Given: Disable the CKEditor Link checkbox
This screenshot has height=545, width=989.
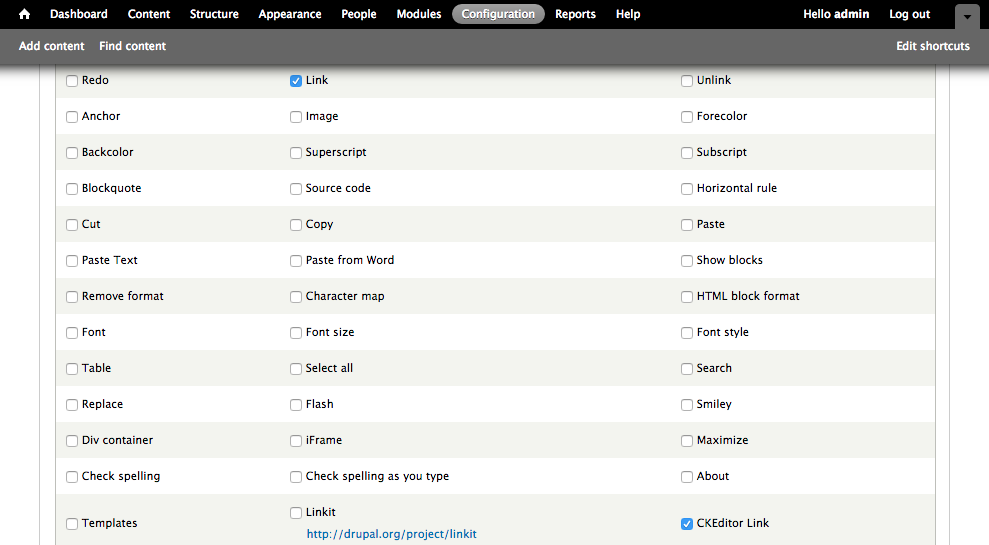Looking at the screenshot, I should click(687, 524).
